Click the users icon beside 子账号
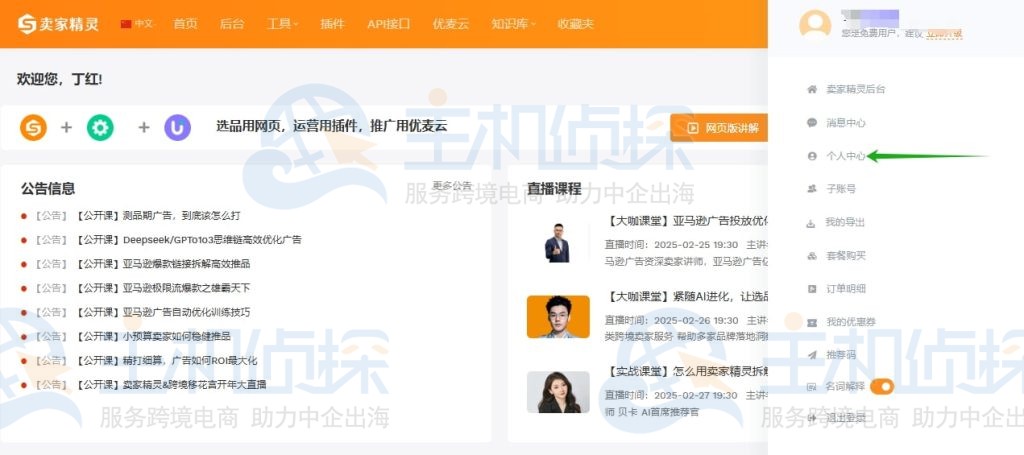1024x455 pixels. [x=812, y=189]
